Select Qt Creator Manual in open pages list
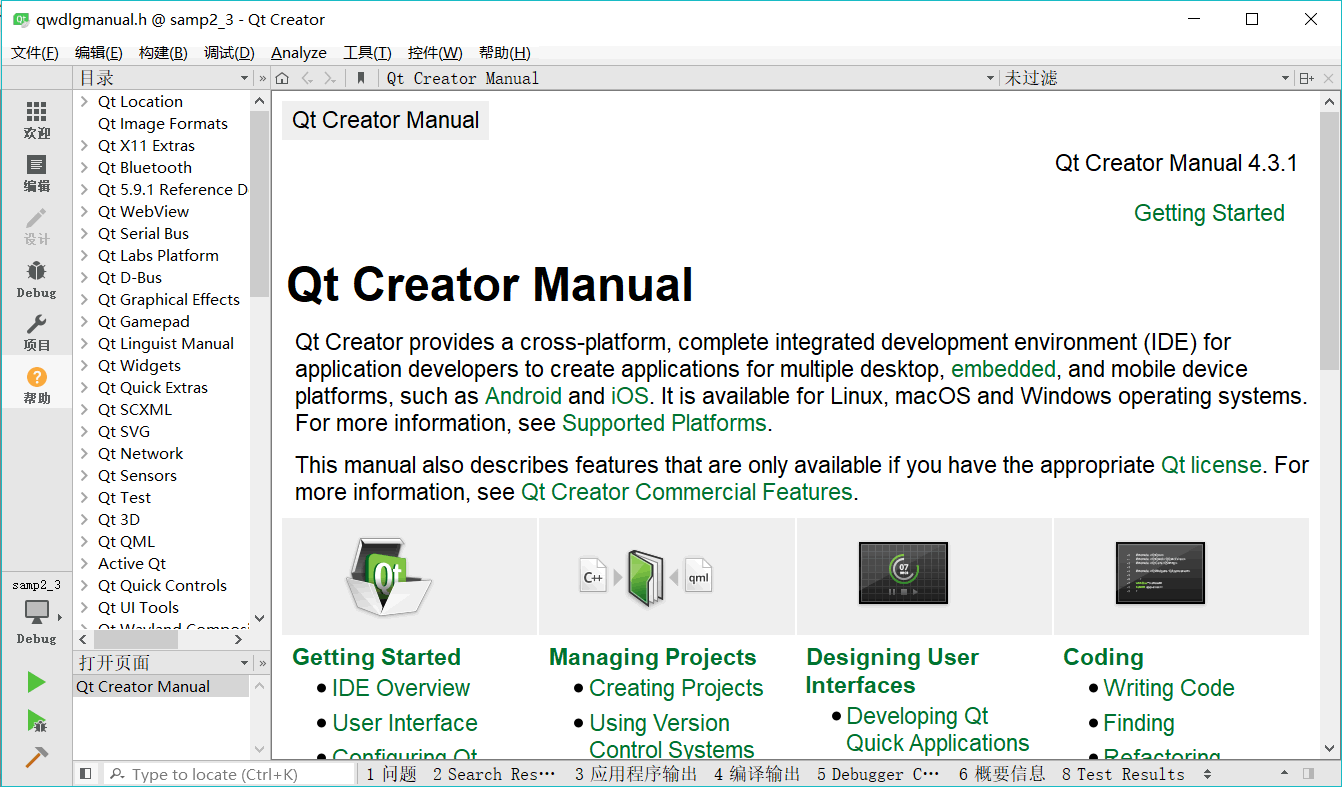 pyautogui.click(x=162, y=687)
